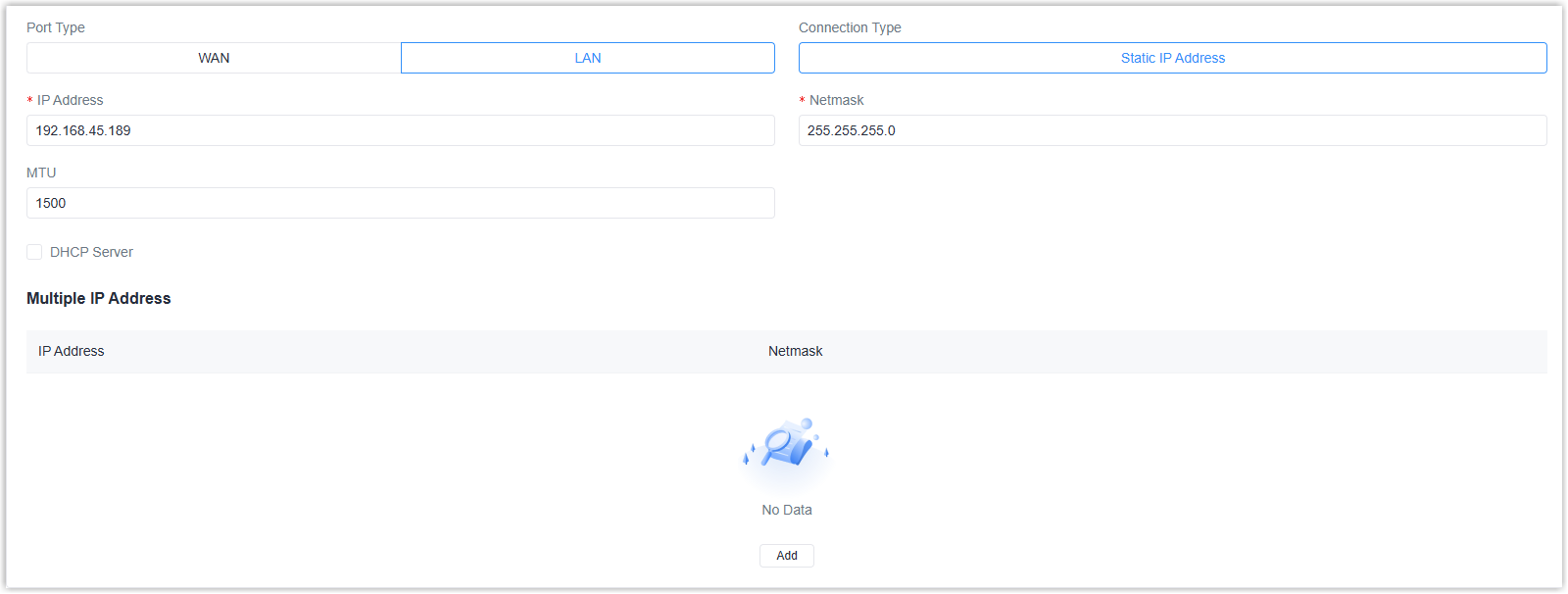The image size is (1568, 594).
Task: Click the Netmask field showing 255.255.255.0
Action: pyautogui.click(x=1172, y=130)
